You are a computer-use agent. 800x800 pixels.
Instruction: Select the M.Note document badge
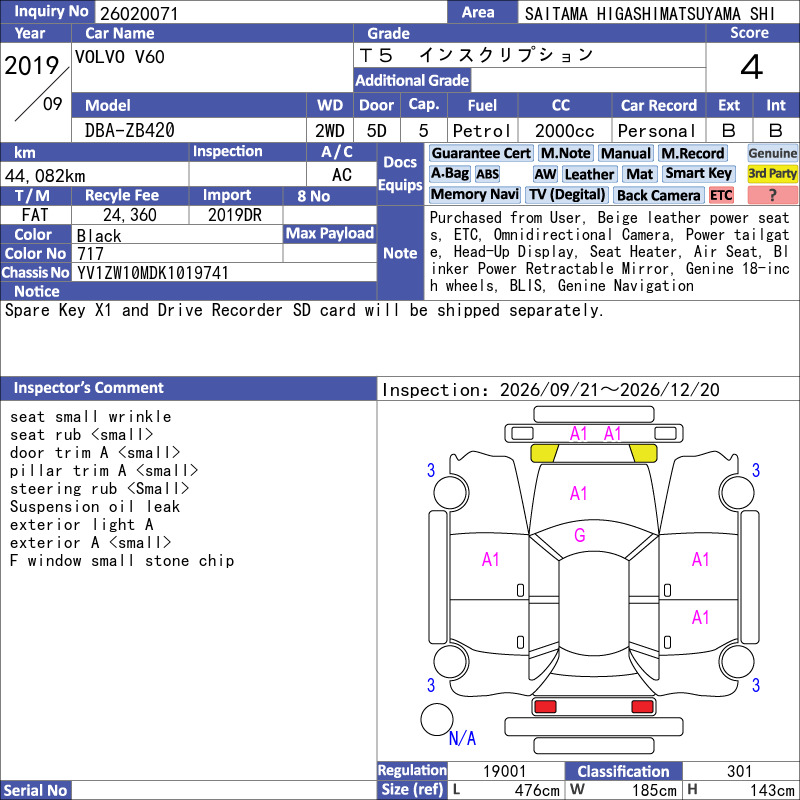coord(565,154)
